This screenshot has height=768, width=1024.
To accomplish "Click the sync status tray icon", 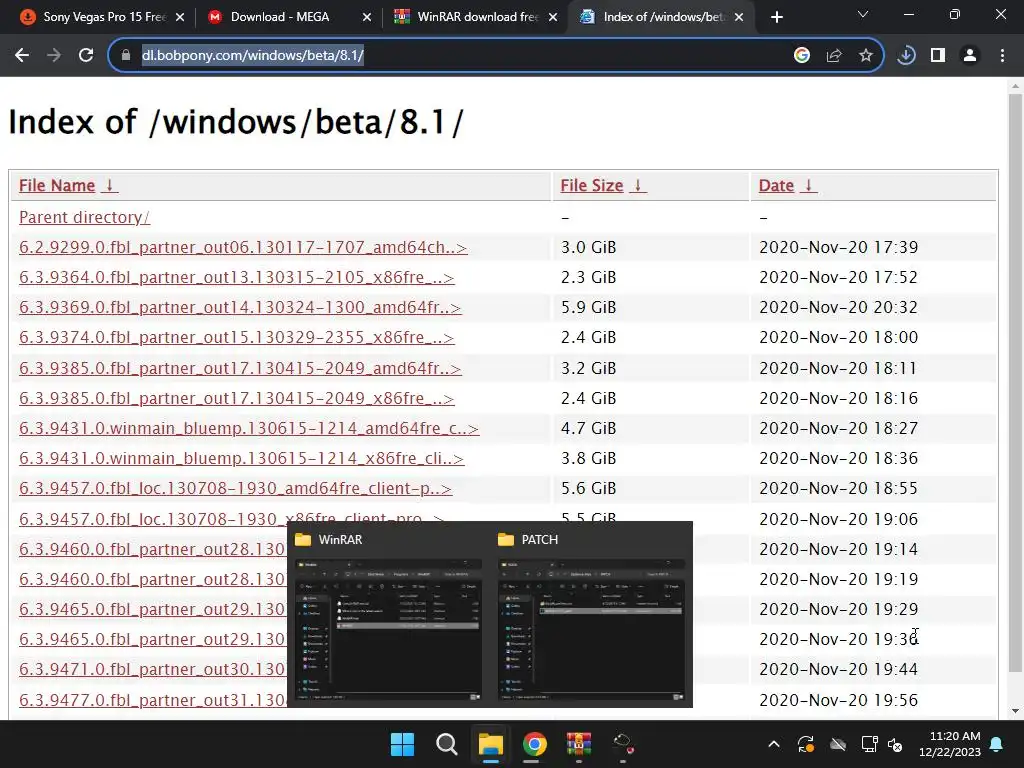I will tap(806, 744).
